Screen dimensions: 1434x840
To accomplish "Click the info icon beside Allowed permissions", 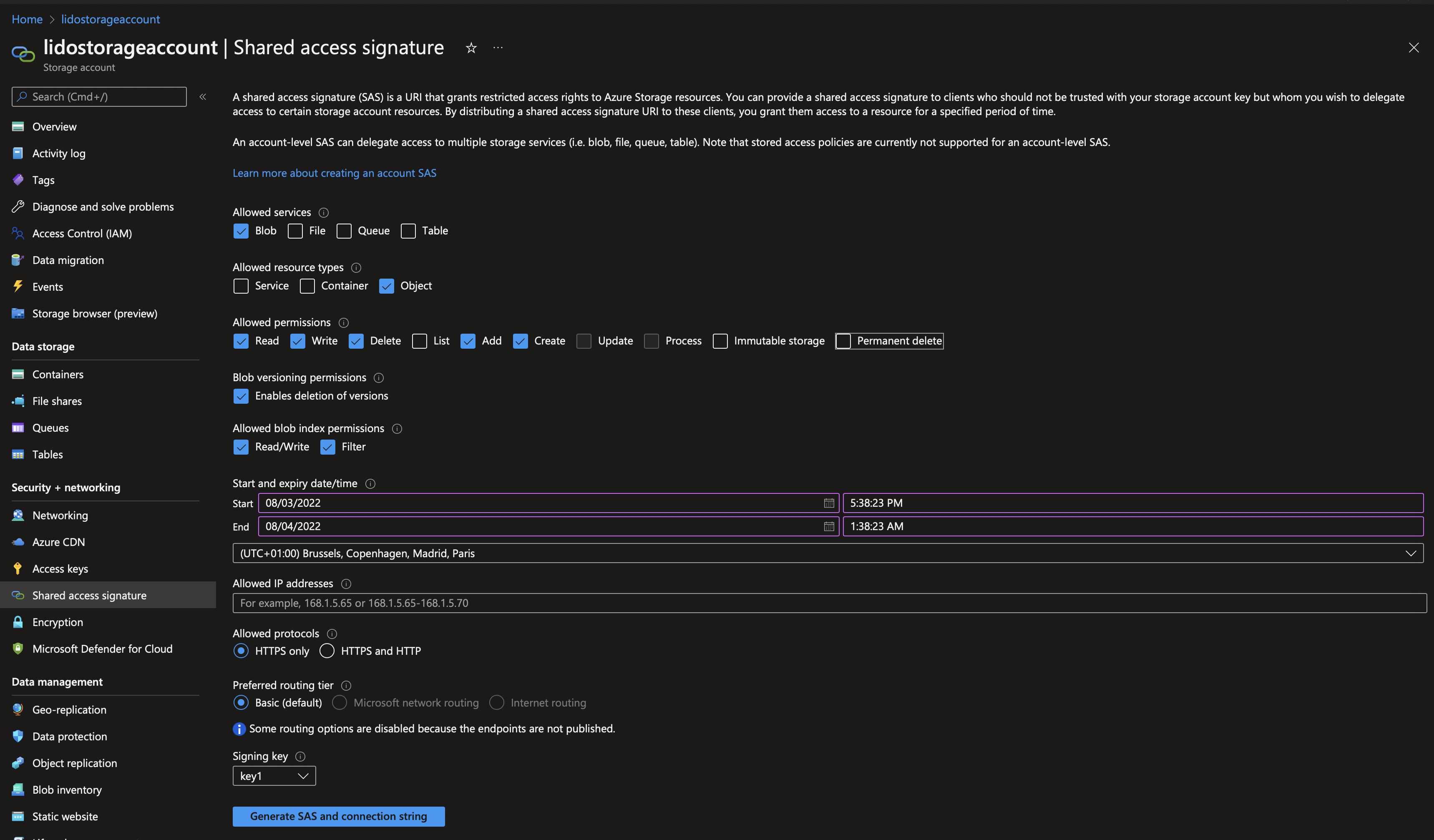I will point(344,323).
